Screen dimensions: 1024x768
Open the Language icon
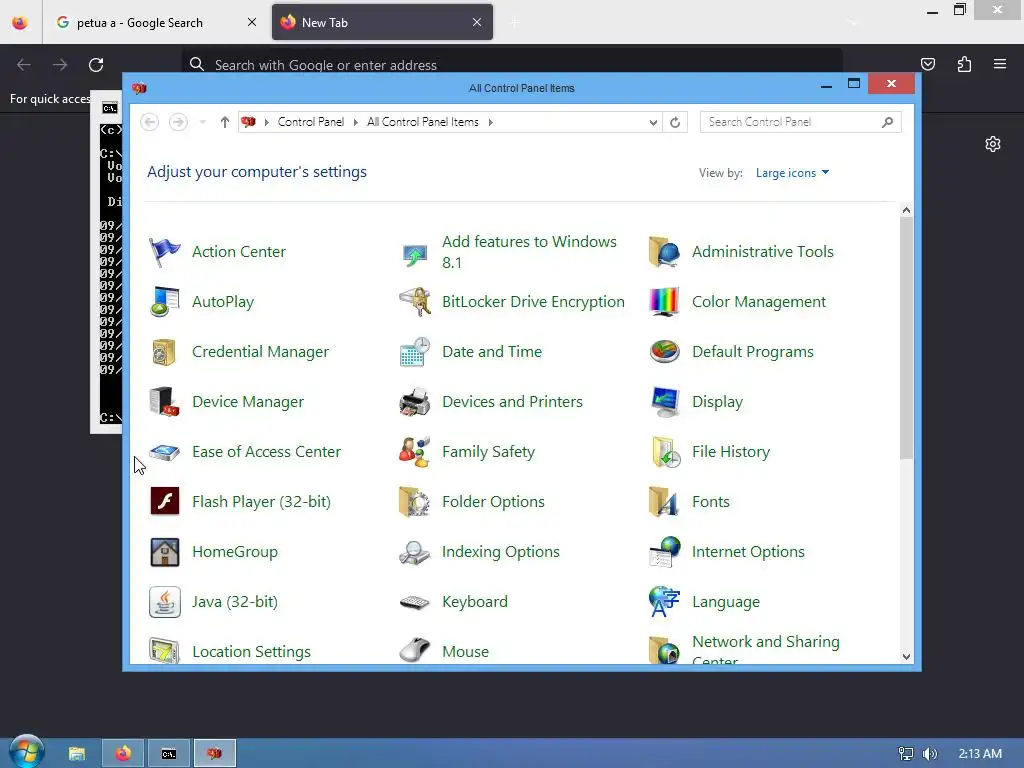click(664, 601)
